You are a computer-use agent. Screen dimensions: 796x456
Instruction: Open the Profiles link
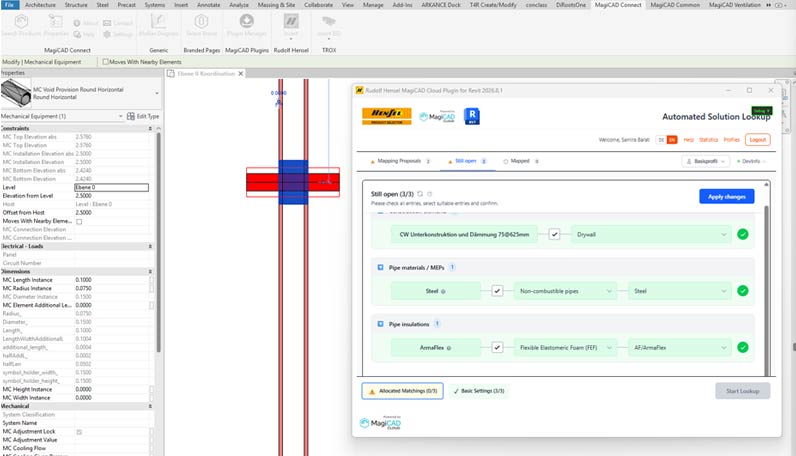coord(732,140)
